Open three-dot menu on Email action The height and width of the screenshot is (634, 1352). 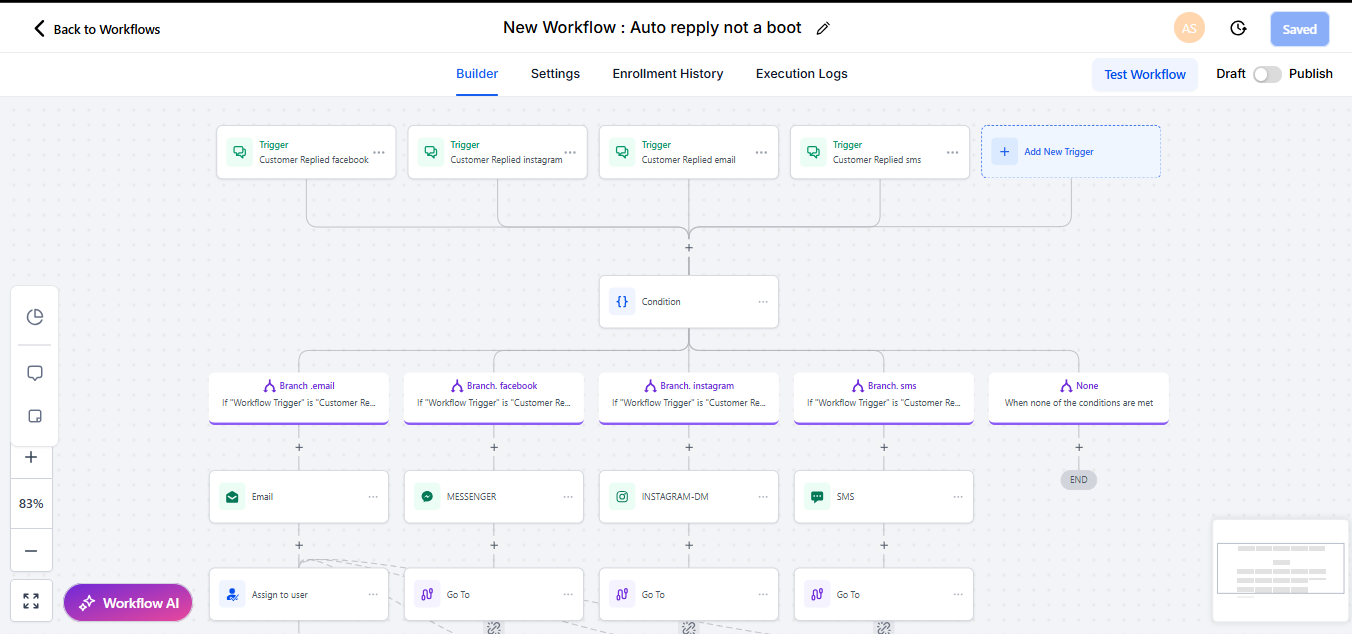point(373,497)
